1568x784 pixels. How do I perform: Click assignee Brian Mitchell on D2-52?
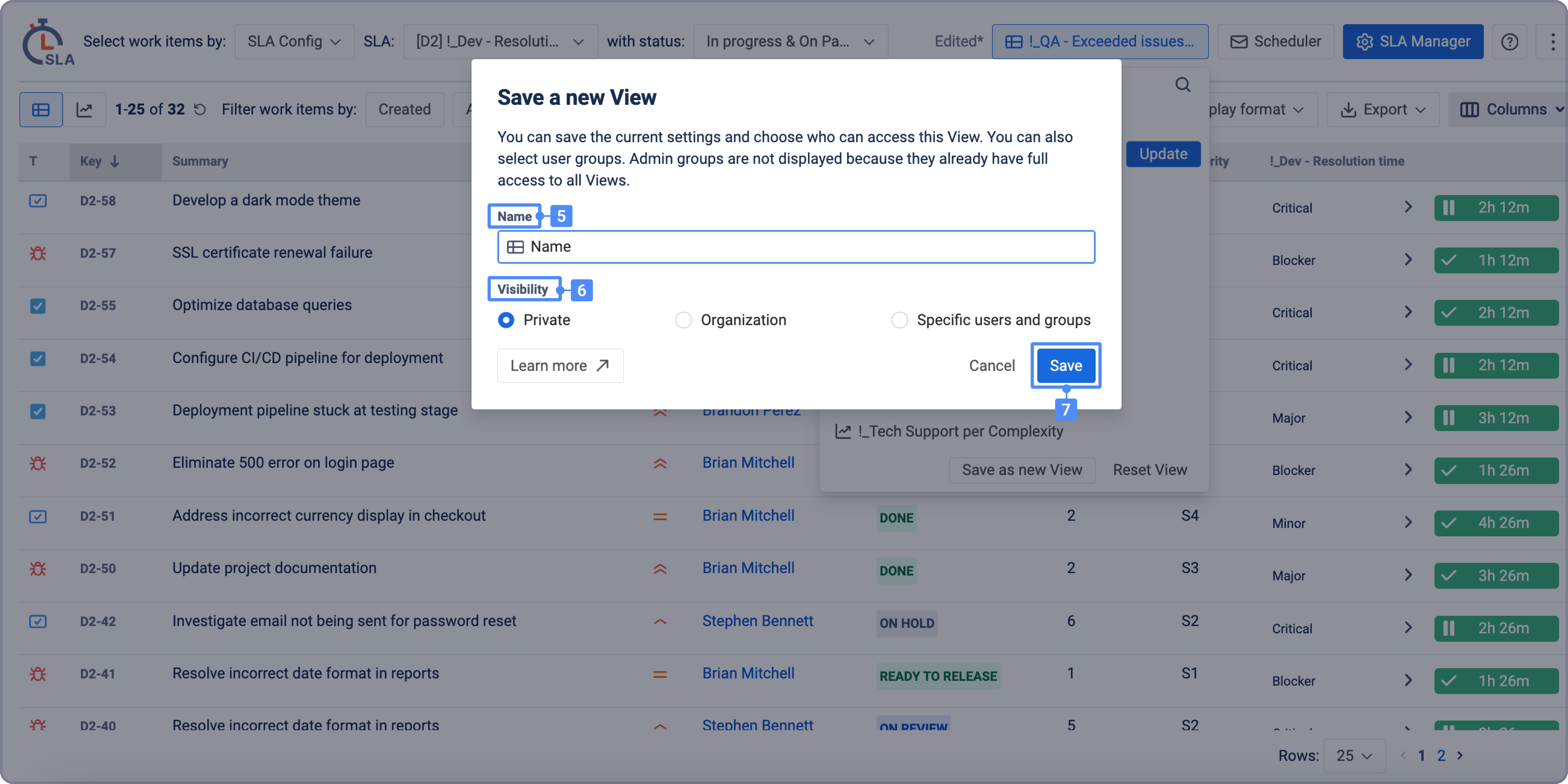coord(748,463)
